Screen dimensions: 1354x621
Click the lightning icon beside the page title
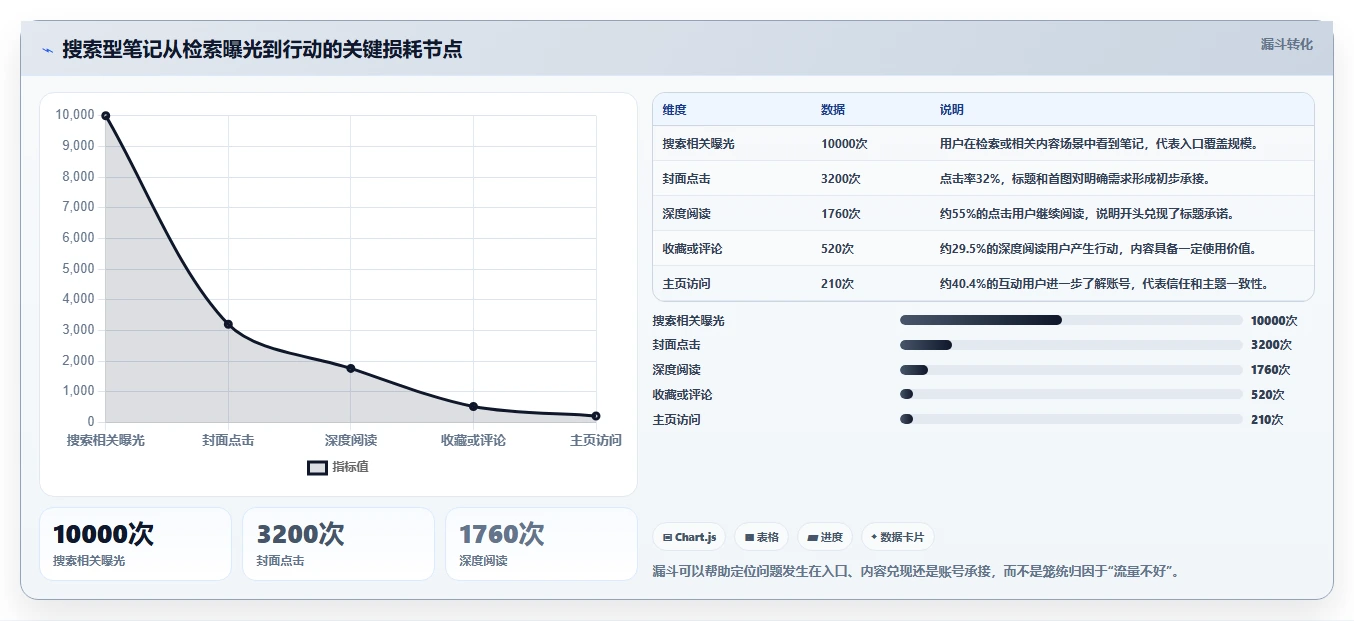pos(47,50)
